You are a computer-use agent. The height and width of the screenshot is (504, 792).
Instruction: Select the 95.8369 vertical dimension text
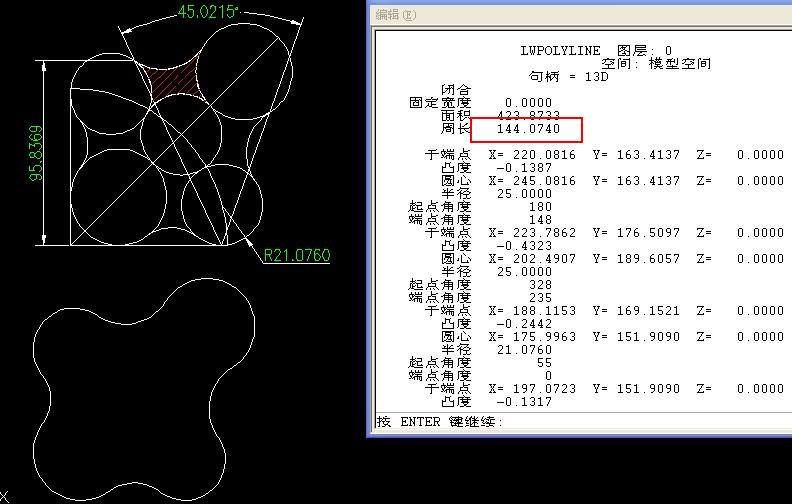35,153
